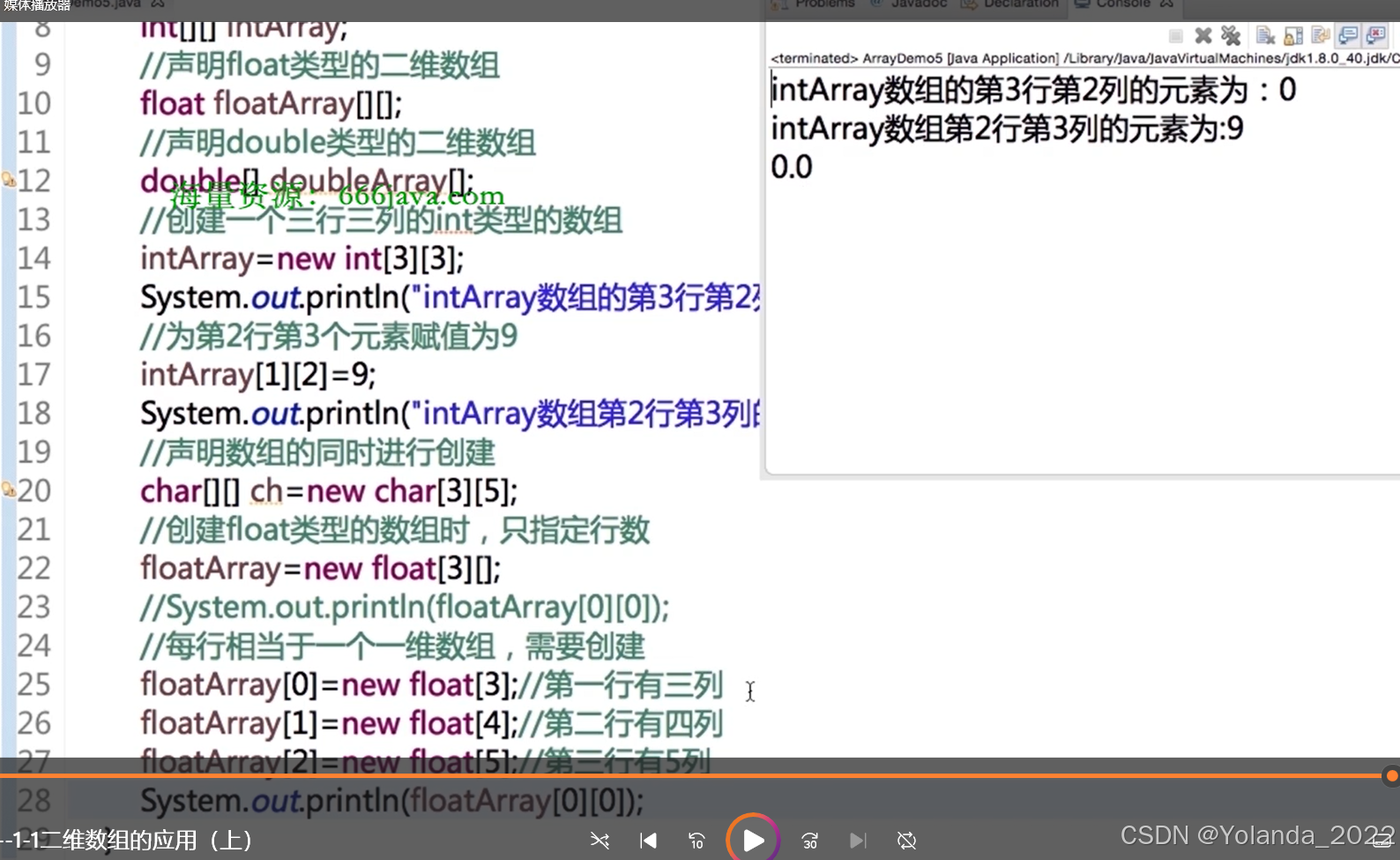Jump to the next video track

tap(858, 841)
